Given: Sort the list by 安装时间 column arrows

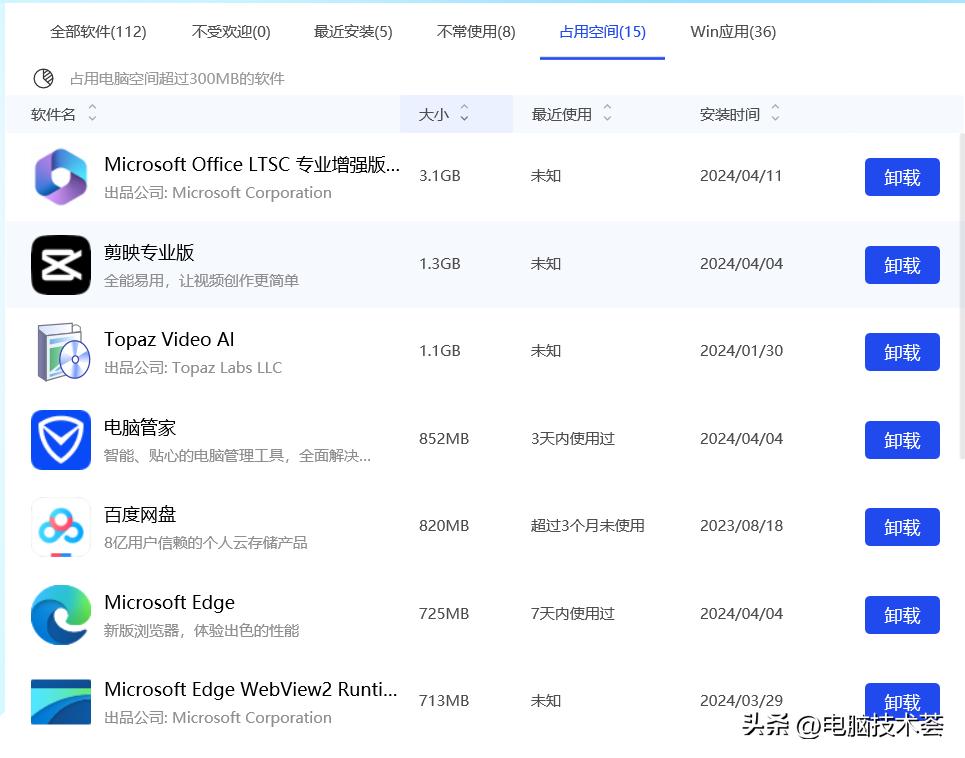Looking at the screenshot, I should click(x=775, y=113).
